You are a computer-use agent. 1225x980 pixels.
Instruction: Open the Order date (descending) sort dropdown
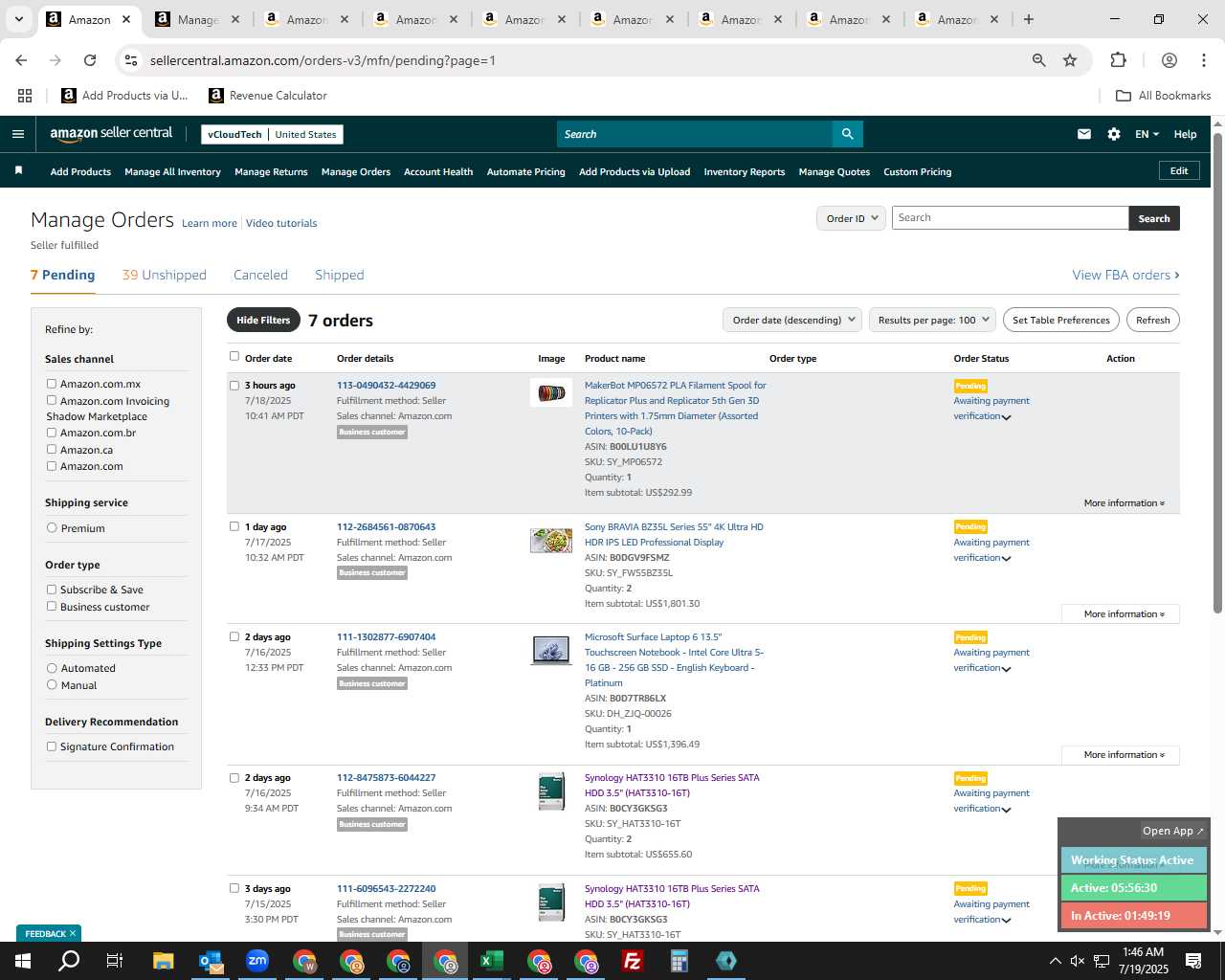[792, 320]
